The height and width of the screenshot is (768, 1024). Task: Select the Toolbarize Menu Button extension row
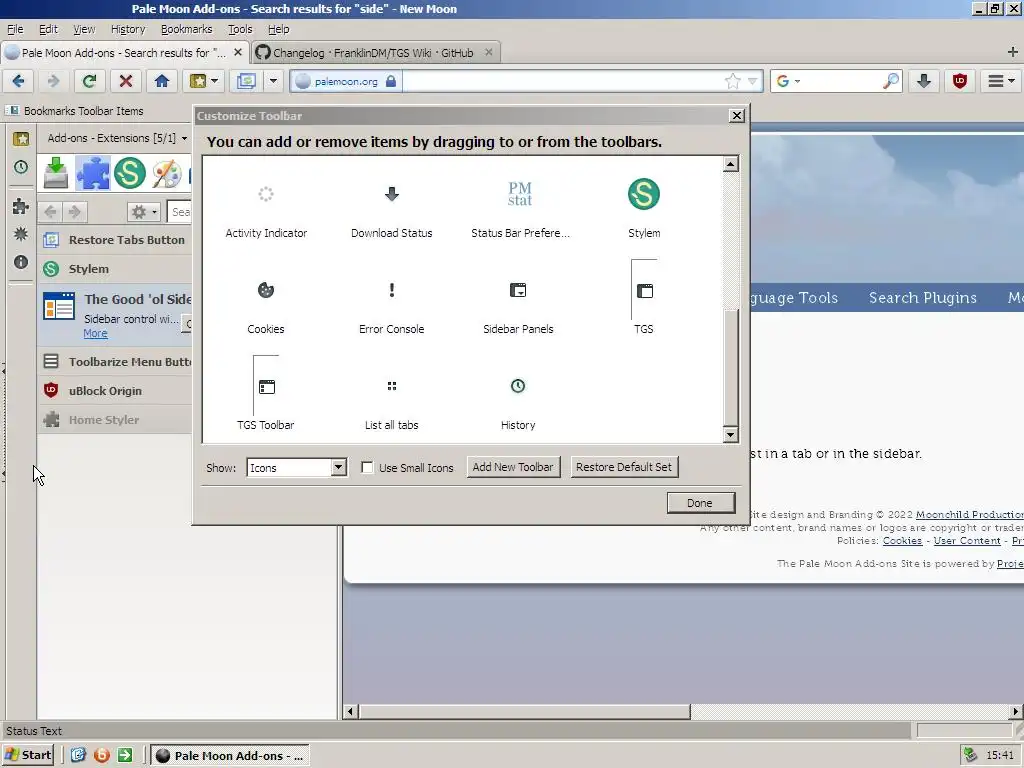point(115,362)
